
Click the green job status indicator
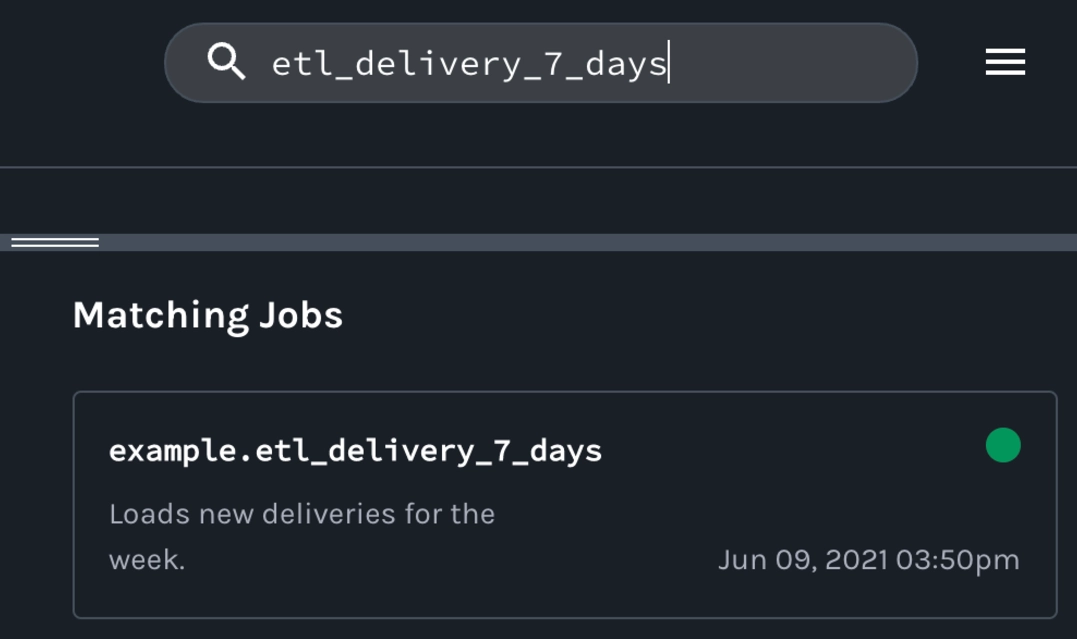pyautogui.click(x=1003, y=445)
